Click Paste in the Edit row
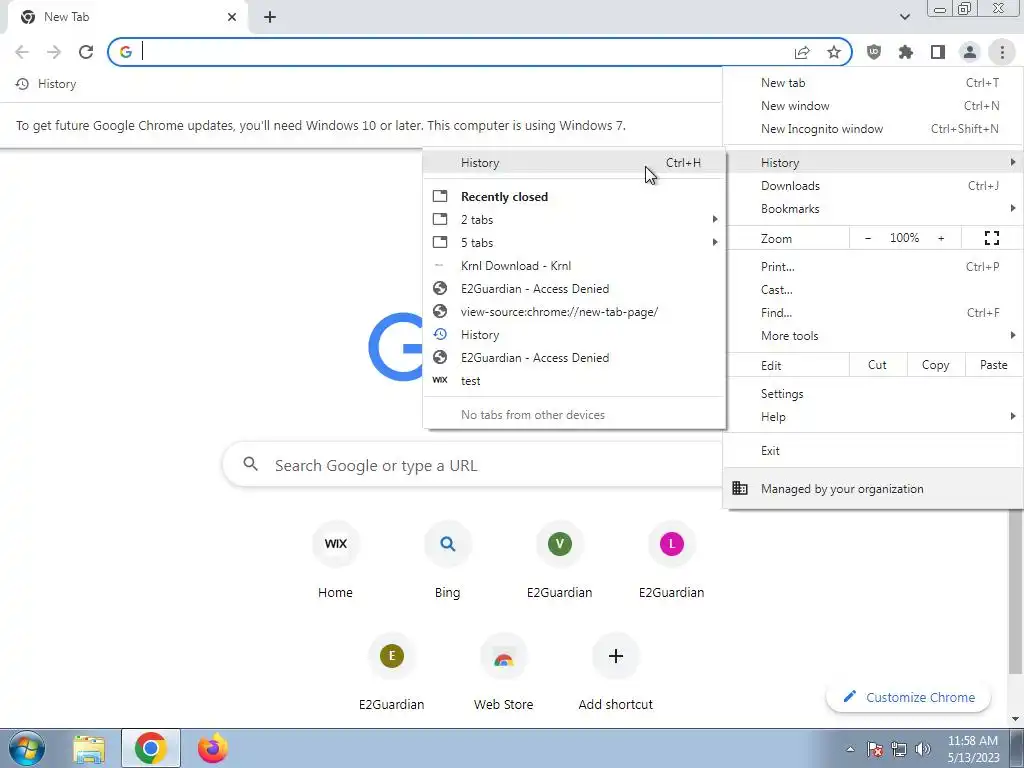 [x=993, y=365]
